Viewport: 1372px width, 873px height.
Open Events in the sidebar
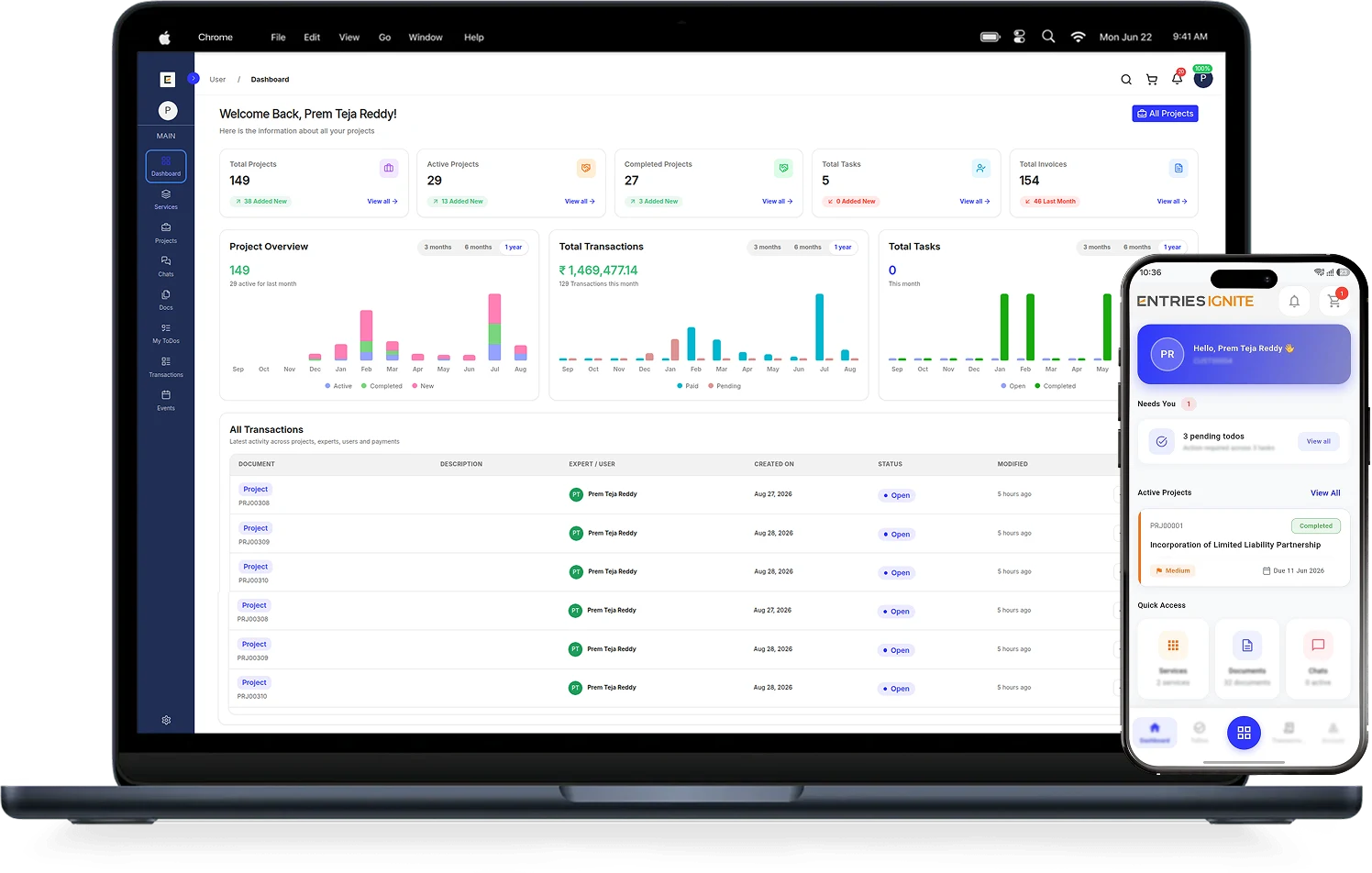[166, 400]
